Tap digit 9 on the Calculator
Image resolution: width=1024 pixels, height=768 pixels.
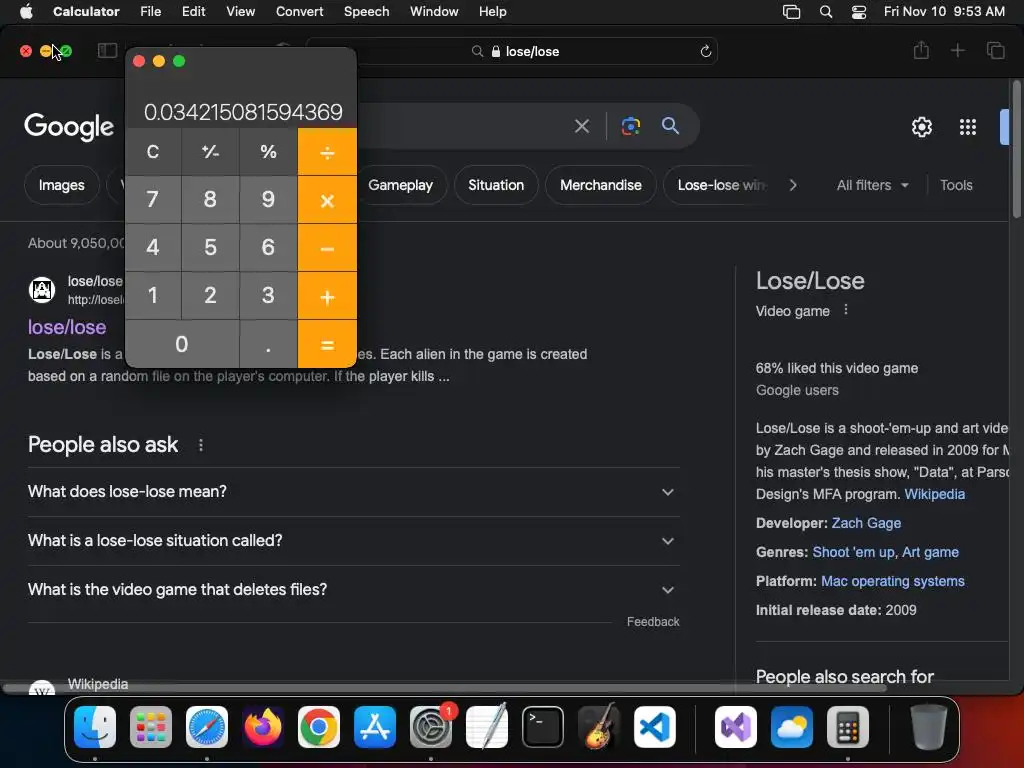tap(268, 200)
